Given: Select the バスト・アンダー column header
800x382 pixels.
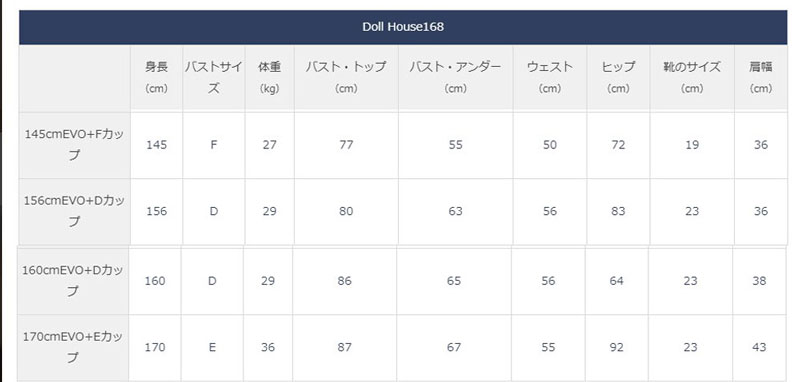Looking at the screenshot, I should click(x=456, y=78).
